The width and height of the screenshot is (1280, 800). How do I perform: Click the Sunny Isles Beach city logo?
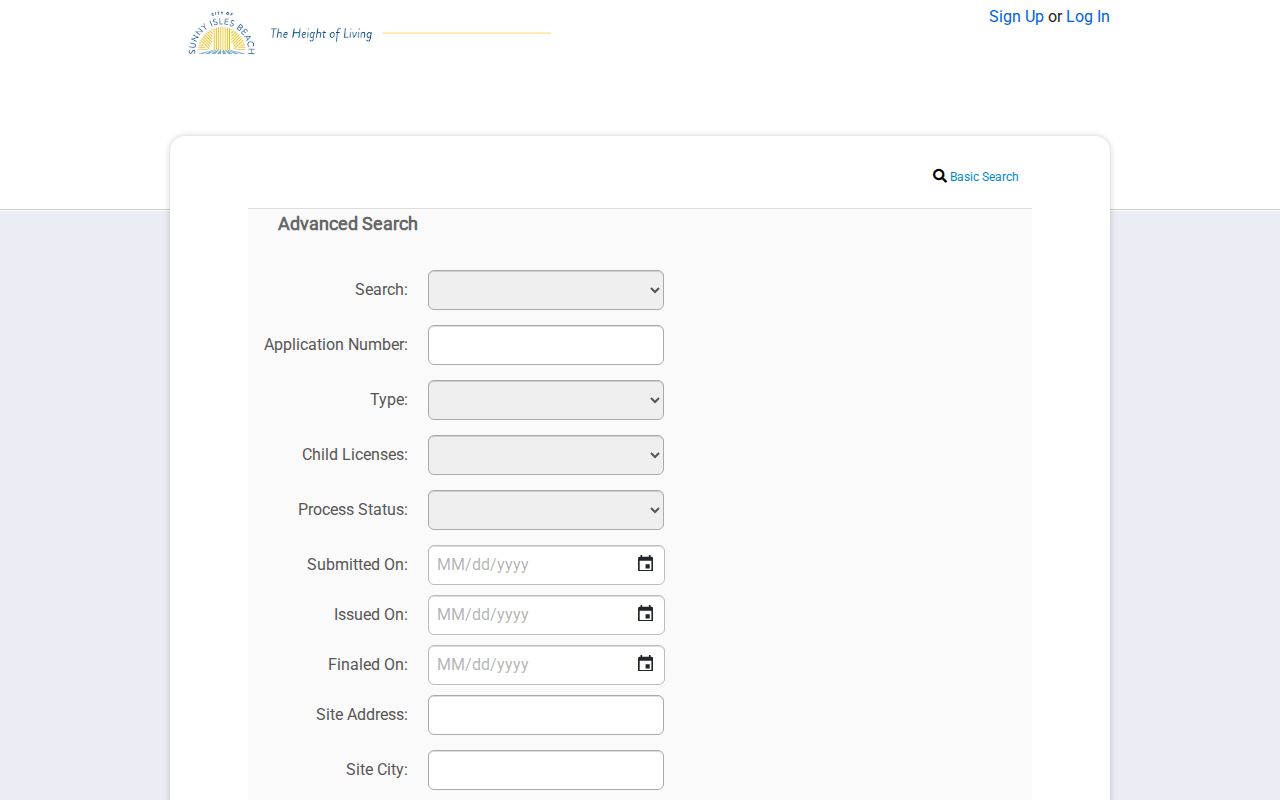221,33
